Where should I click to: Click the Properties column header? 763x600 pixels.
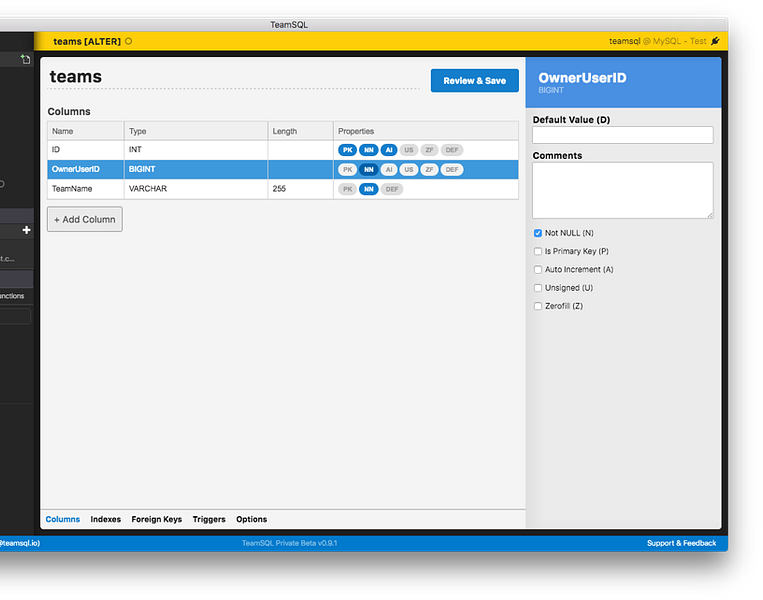[x=426, y=131]
